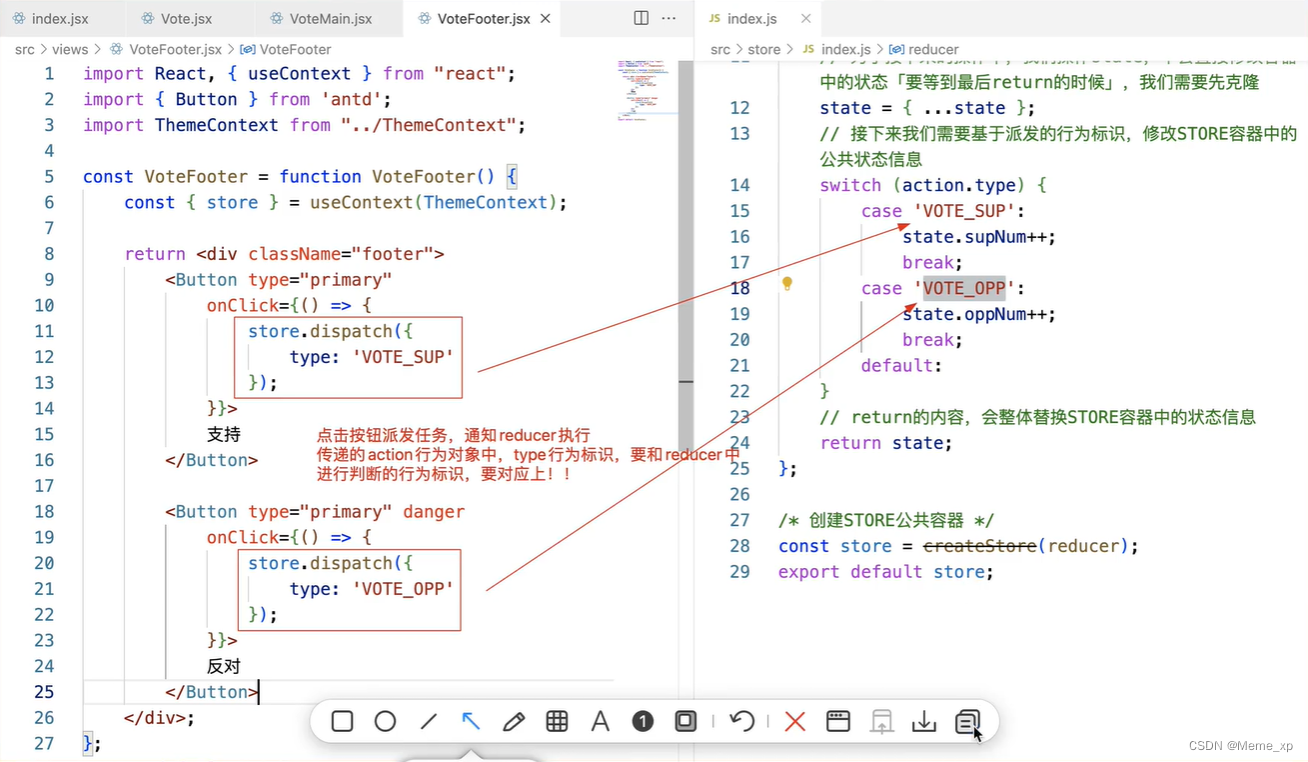Select the VoteFooter.jsx tab
Image resolution: width=1308 pixels, height=762 pixels.
click(483, 19)
